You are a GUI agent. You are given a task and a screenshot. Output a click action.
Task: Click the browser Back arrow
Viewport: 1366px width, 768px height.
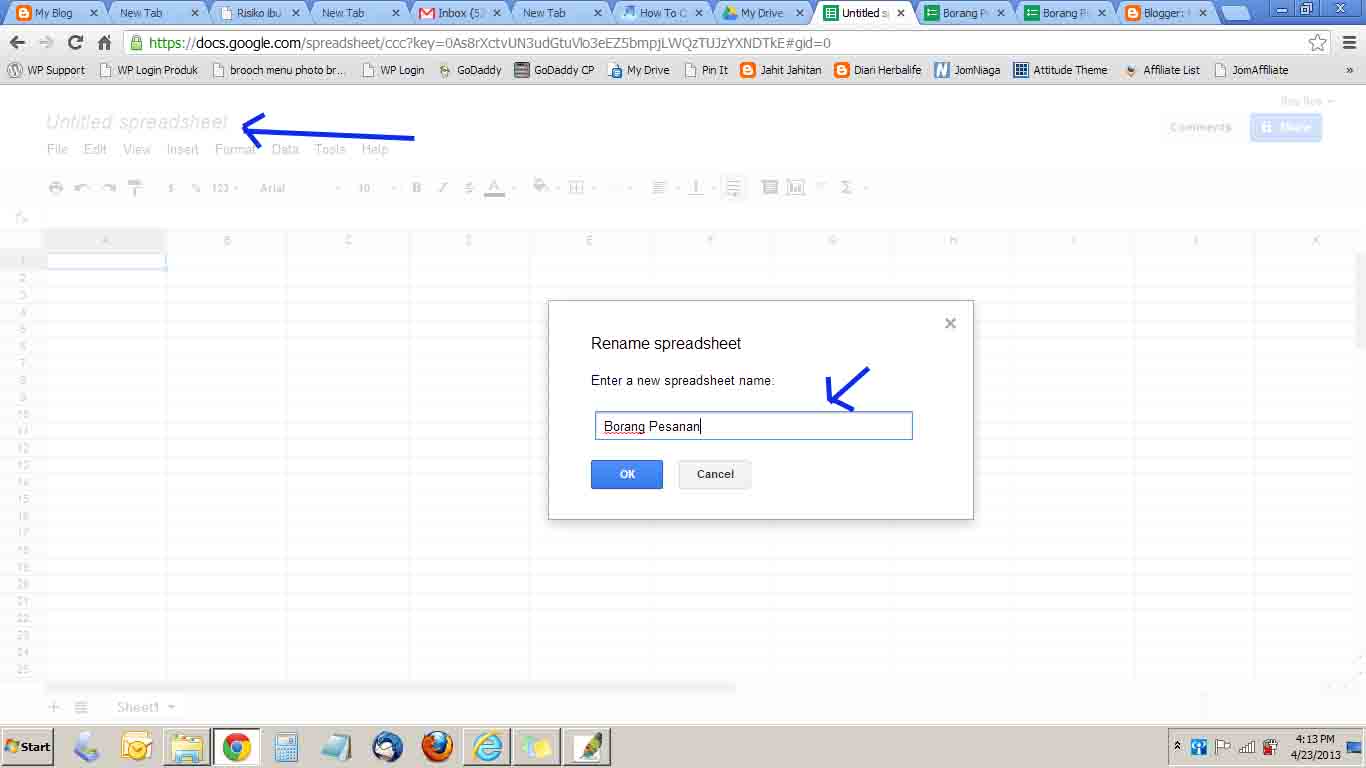click(17, 43)
